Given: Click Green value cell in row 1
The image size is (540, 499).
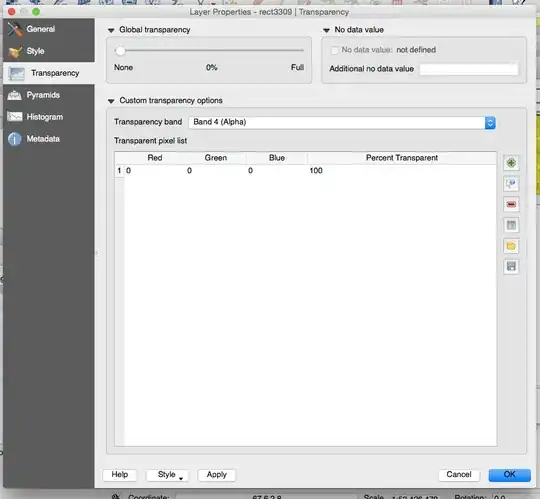Looking at the screenshot, I should pyautogui.click(x=216, y=170).
